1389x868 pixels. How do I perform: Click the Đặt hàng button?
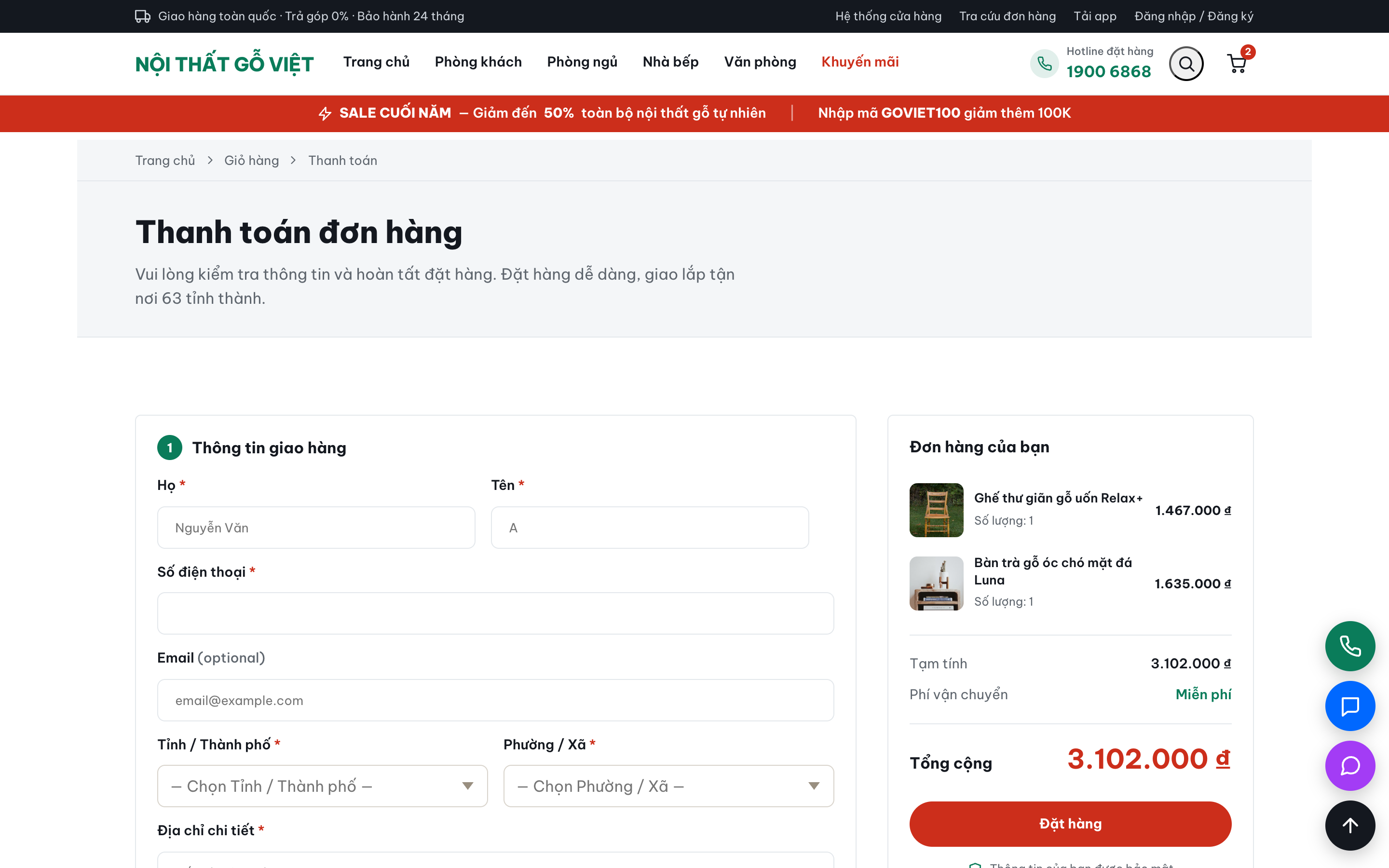(x=1070, y=824)
